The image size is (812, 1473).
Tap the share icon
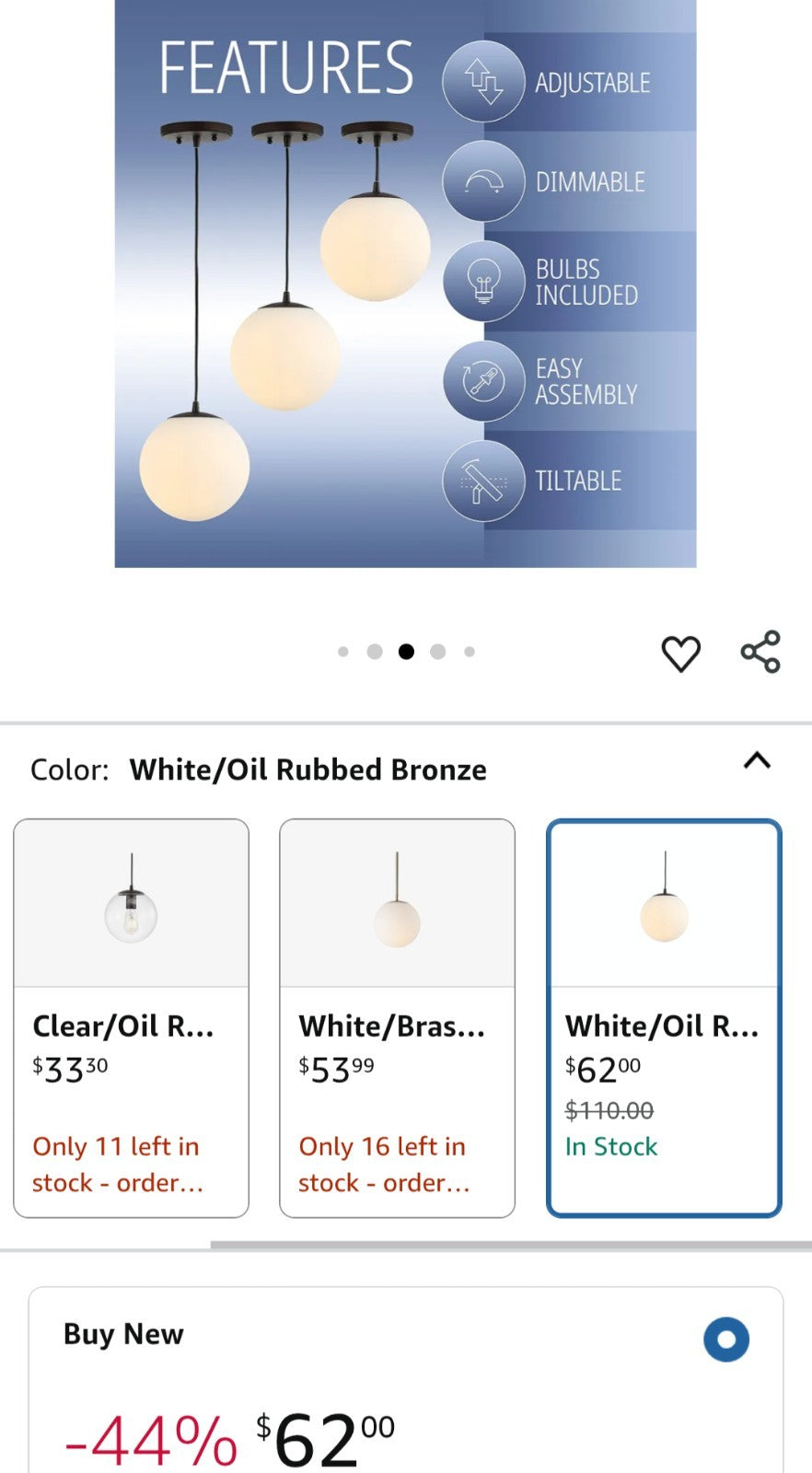click(x=760, y=652)
